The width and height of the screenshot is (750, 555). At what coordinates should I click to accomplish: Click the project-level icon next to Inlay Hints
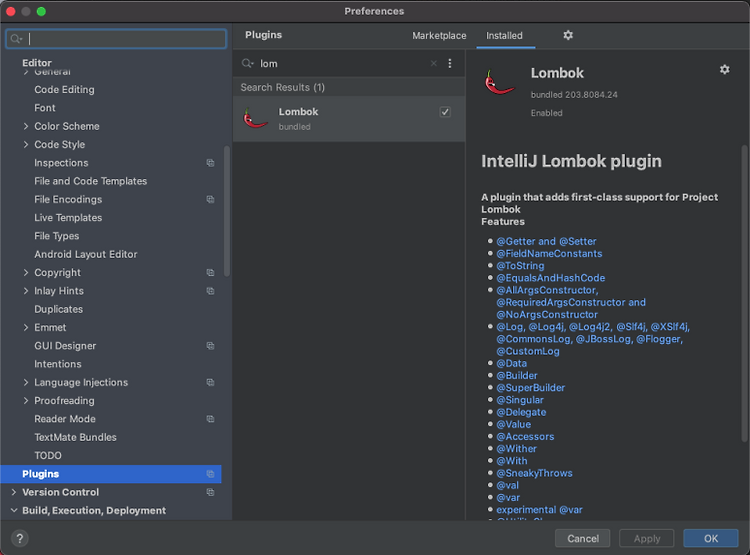210,290
